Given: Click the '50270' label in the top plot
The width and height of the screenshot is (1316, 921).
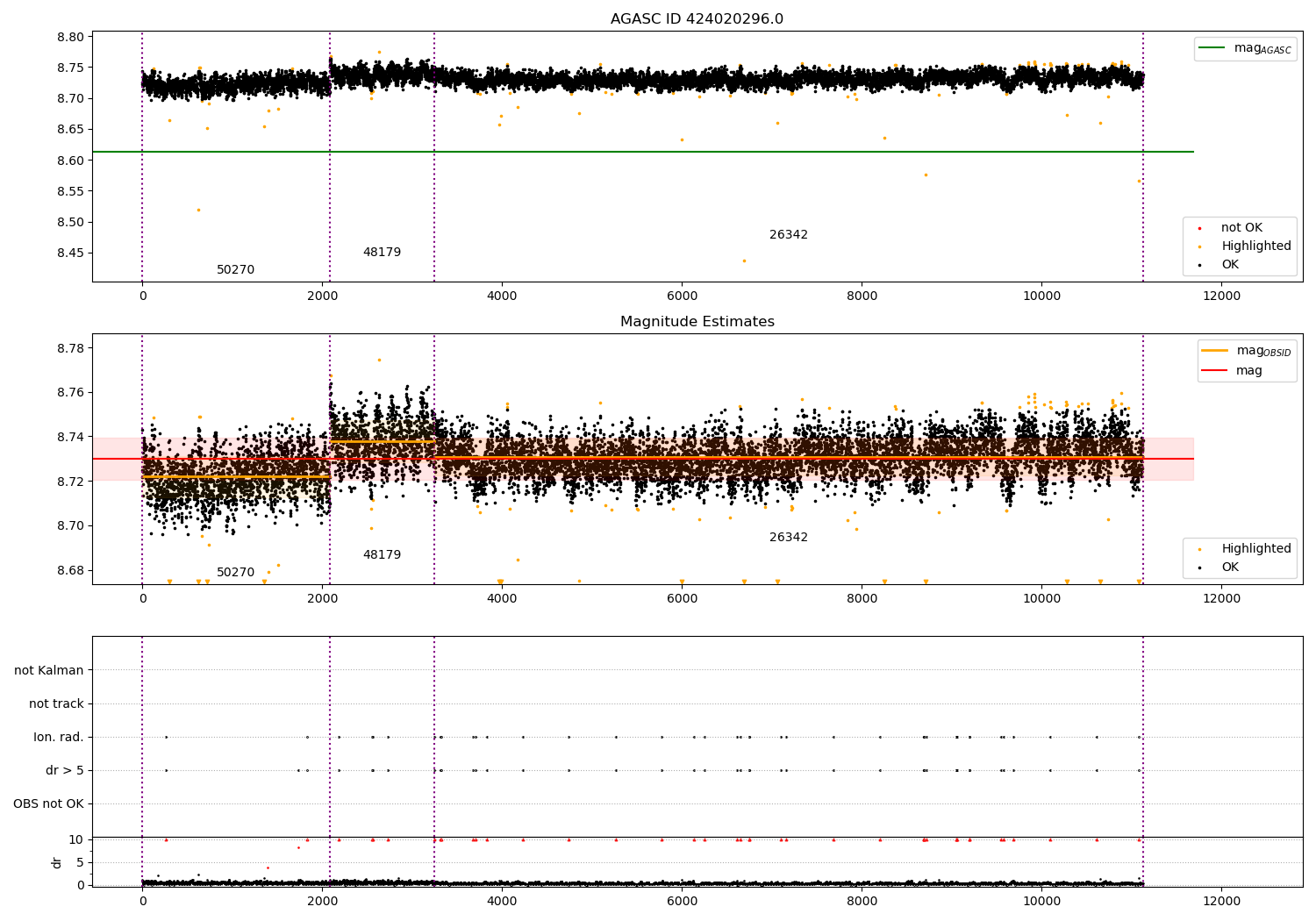Looking at the screenshot, I should pyautogui.click(x=235, y=270).
